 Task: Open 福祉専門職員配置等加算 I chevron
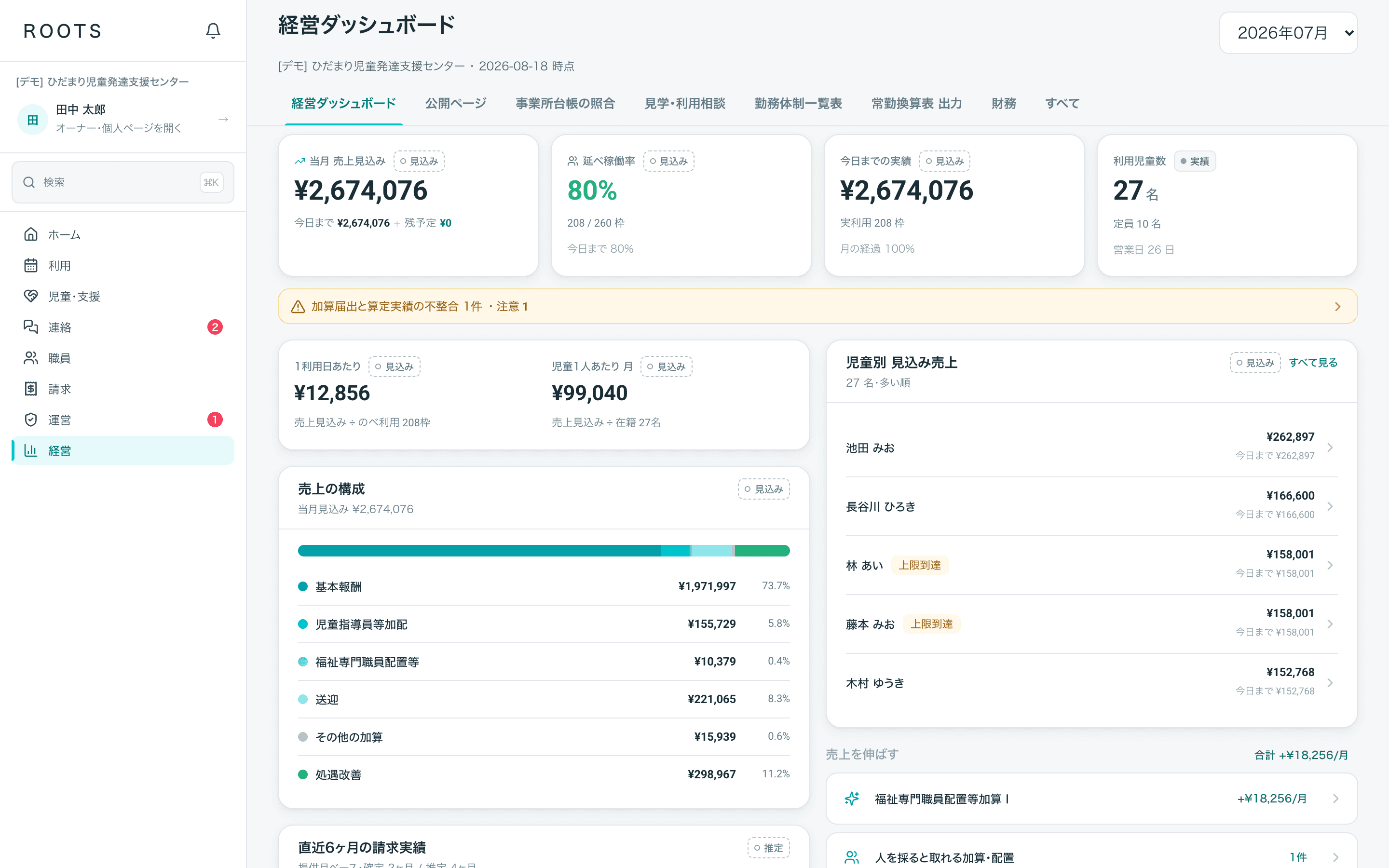point(1335,799)
